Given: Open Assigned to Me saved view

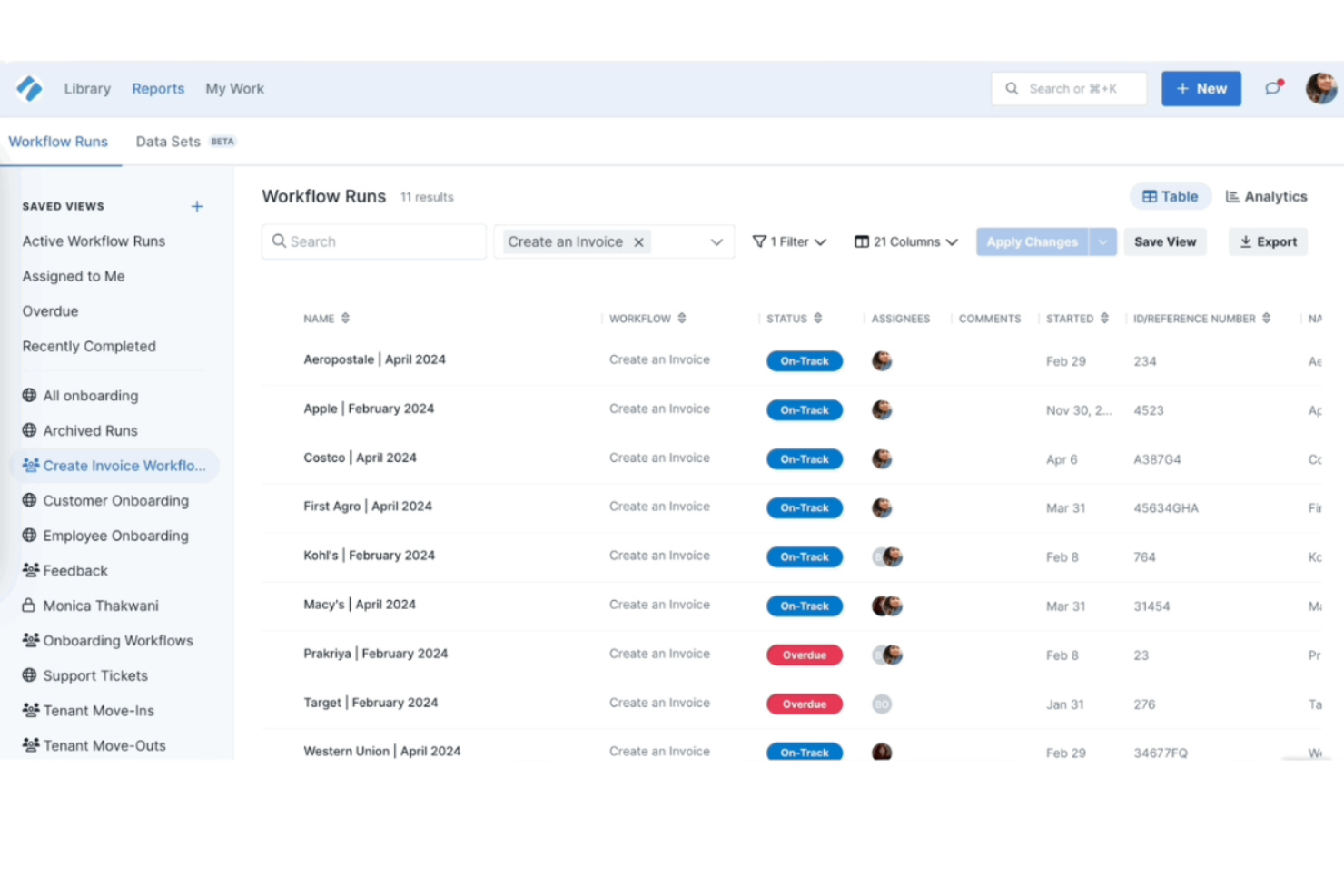Looking at the screenshot, I should pos(74,276).
